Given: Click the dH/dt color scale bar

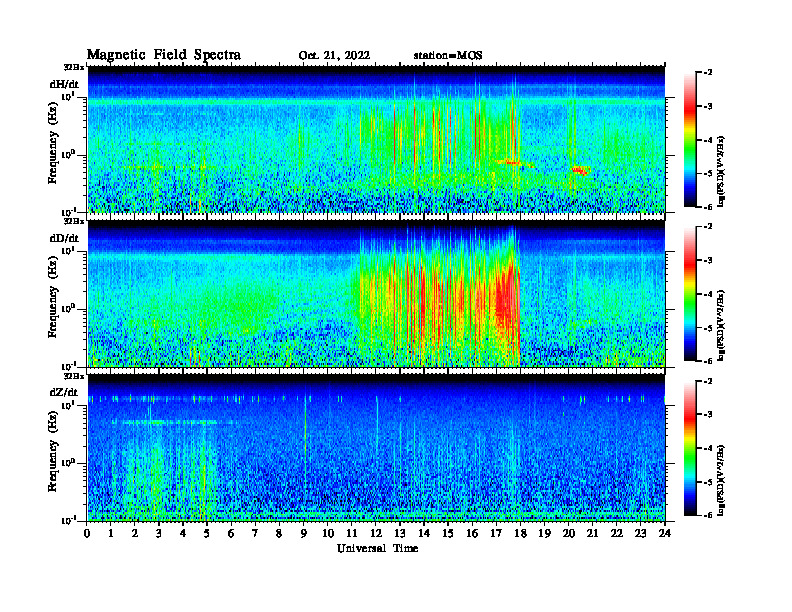Looking at the screenshot, I should 690,140.
